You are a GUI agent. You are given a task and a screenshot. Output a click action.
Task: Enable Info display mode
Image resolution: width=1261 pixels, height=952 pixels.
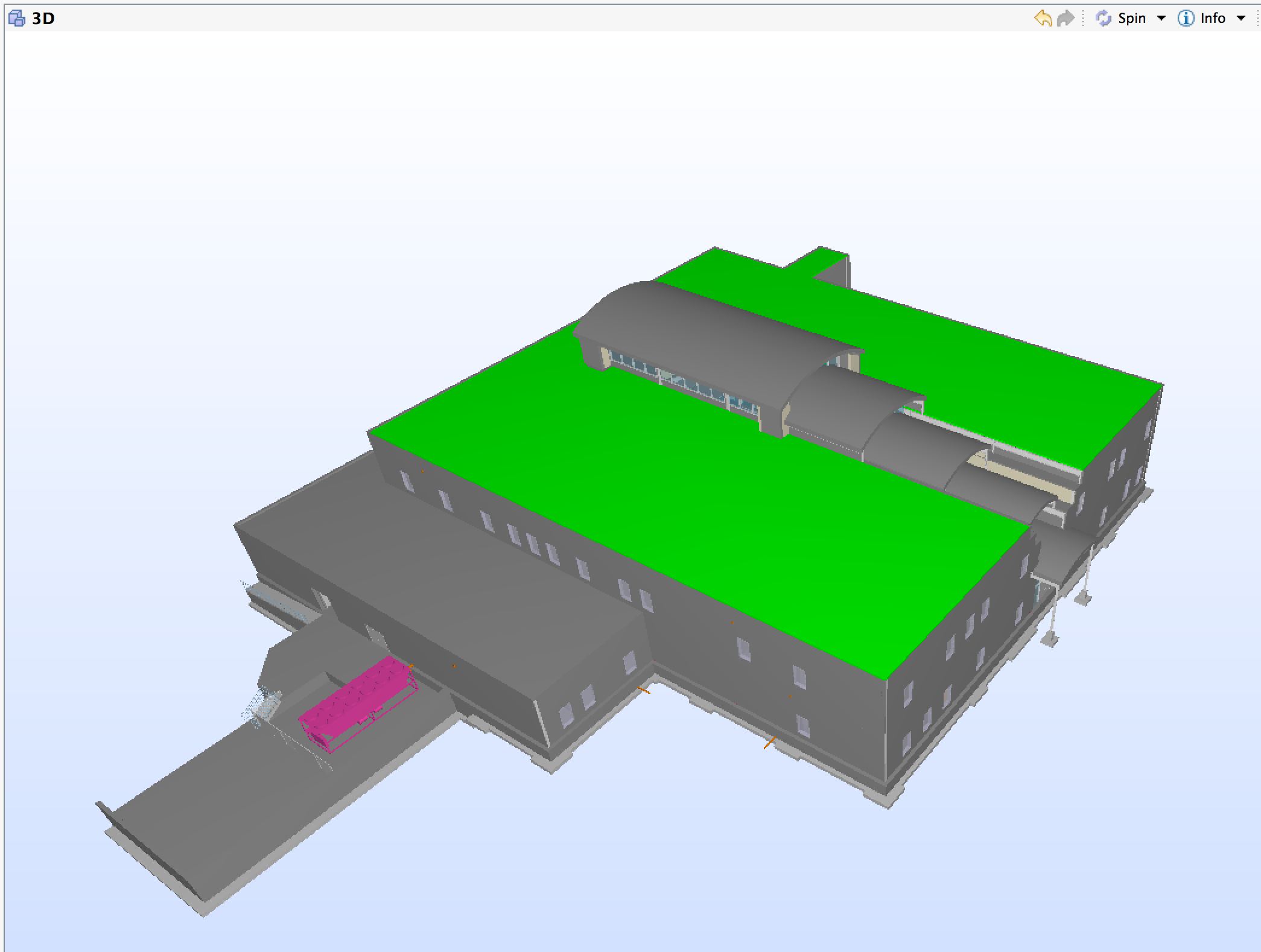1212,18
